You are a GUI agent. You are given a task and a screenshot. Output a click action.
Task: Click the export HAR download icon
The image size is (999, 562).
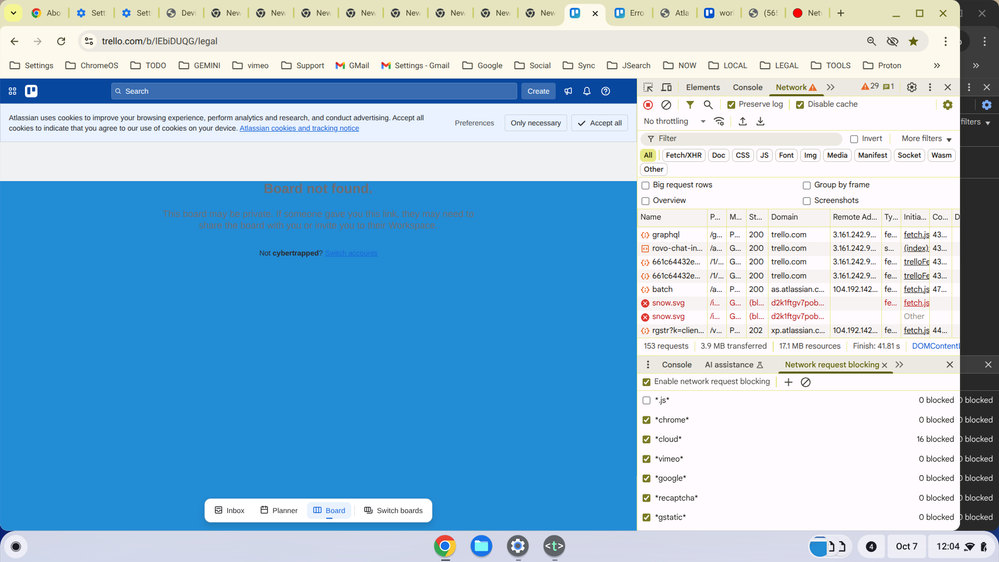pos(760,121)
